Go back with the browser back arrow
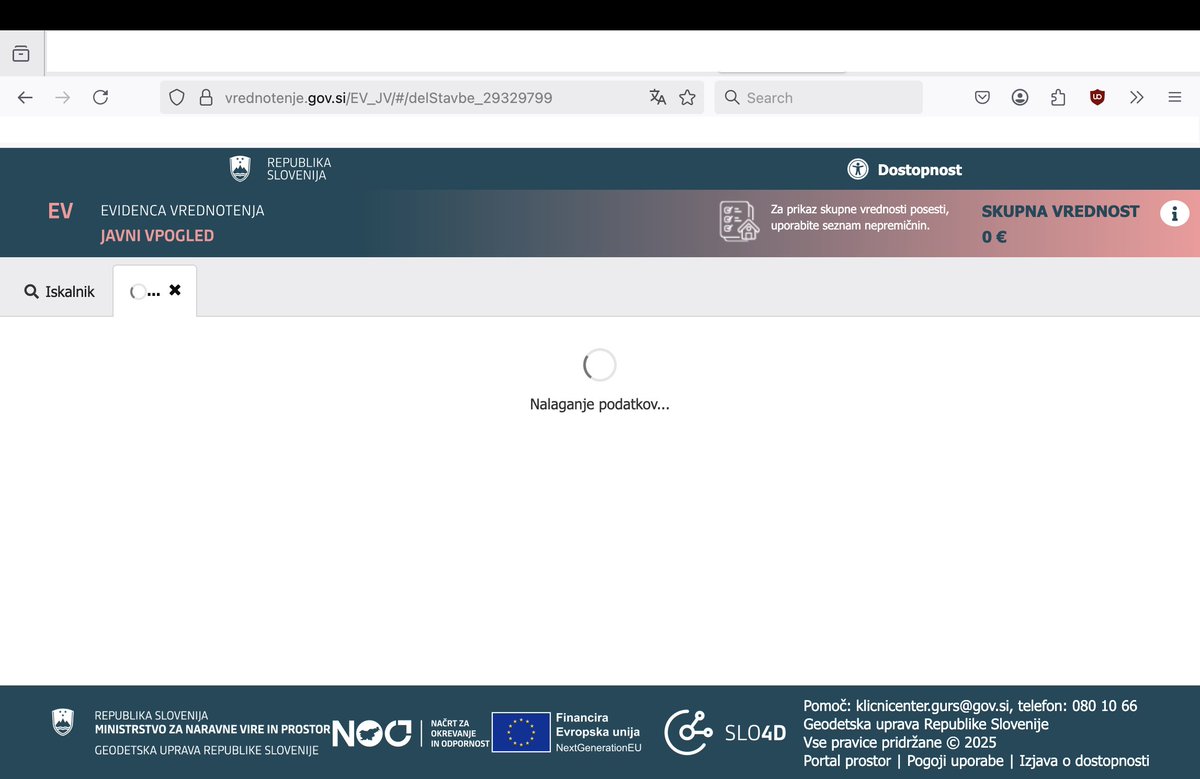 26,97
